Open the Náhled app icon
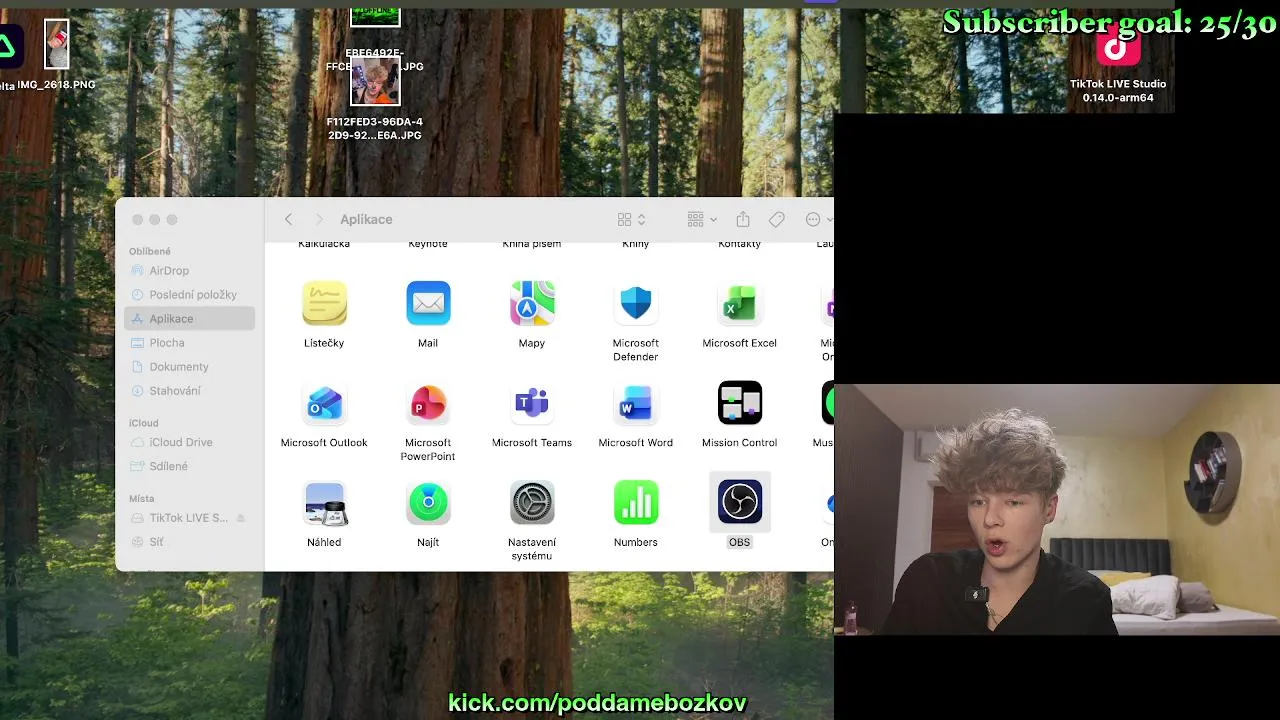This screenshot has width=1280, height=720. click(x=324, y=503)
